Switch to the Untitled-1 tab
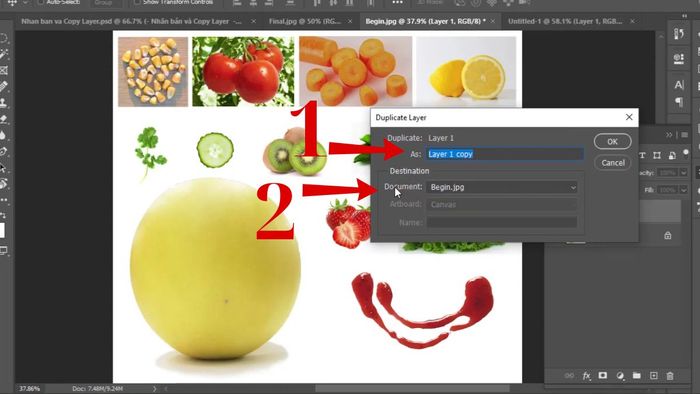This screenshot has height=394, width=700. coord(565,21)
